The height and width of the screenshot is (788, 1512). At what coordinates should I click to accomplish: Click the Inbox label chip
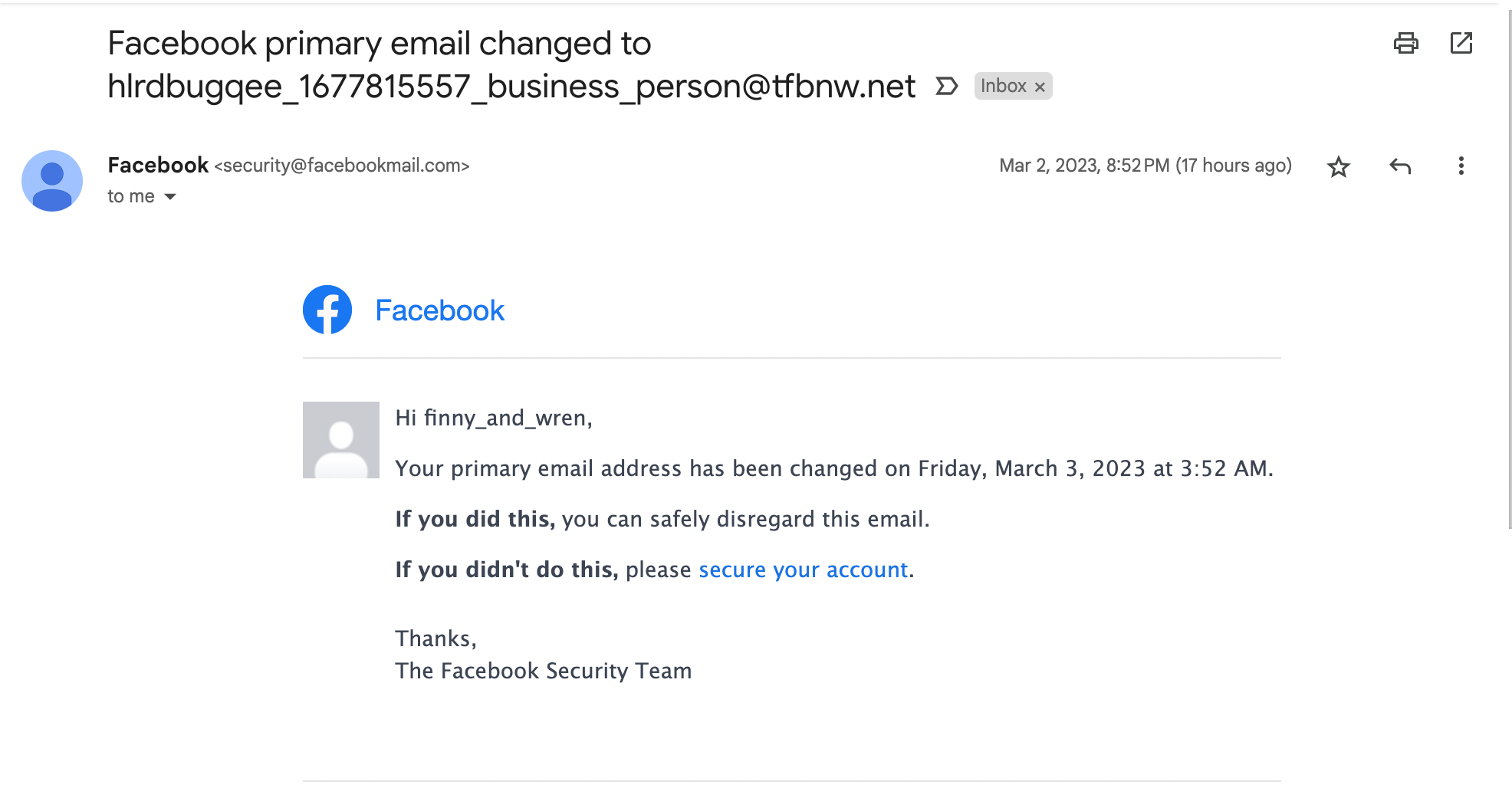pyautogui.click(x=1003, y=86)
